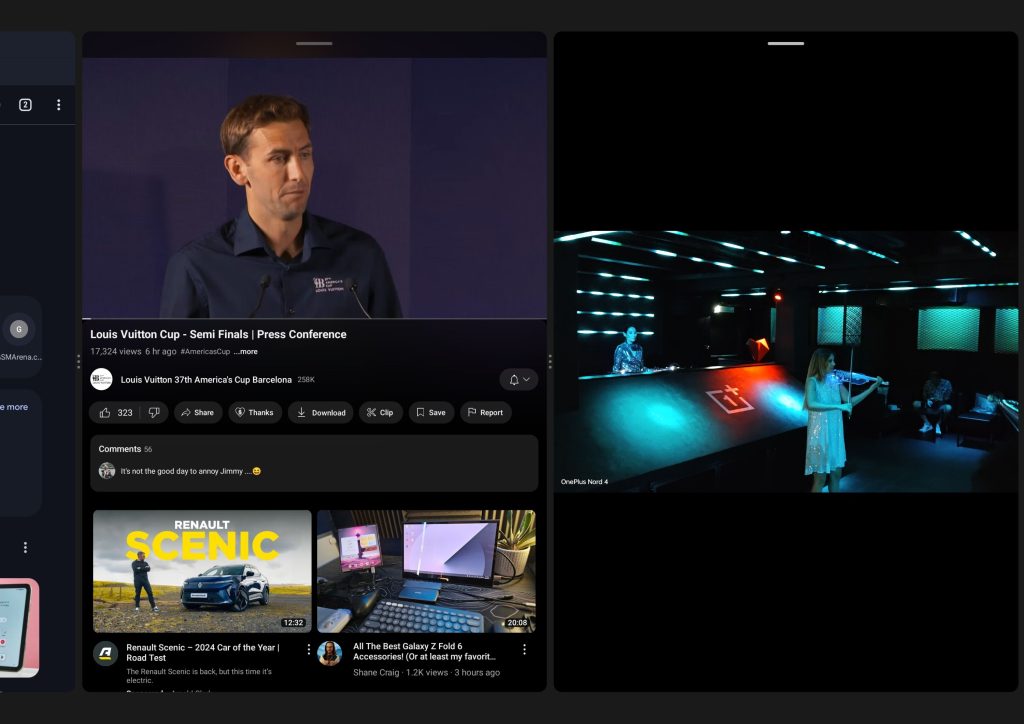1024x724 pixels.
Task: Open the browser tab switcher showing 2 tabs
Action: click(25, 105)
